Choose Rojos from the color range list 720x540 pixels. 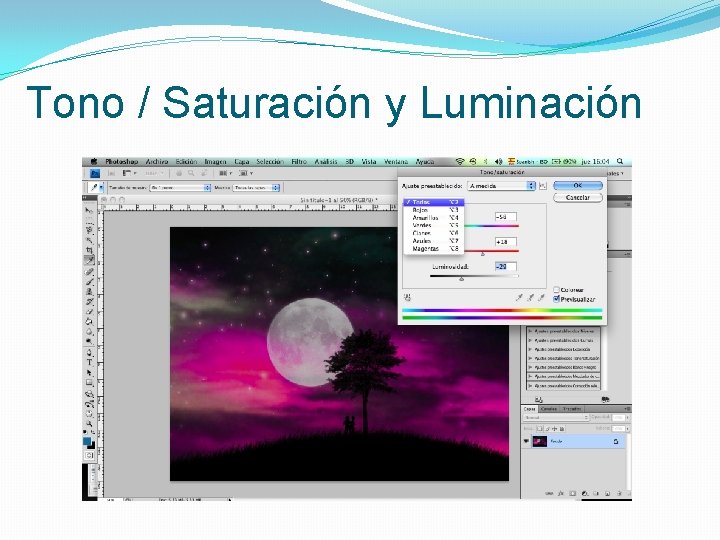[x=434, y=210]
